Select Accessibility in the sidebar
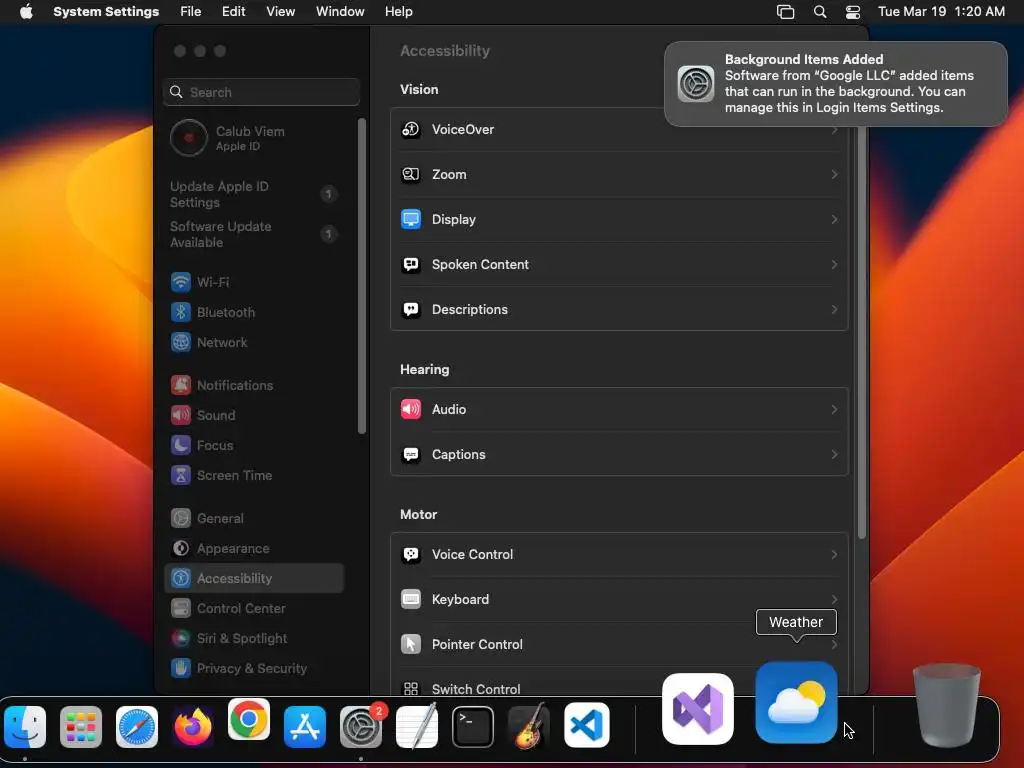Image resolution: width=1024 pixels, height=768 pixels. coord(253,579)
